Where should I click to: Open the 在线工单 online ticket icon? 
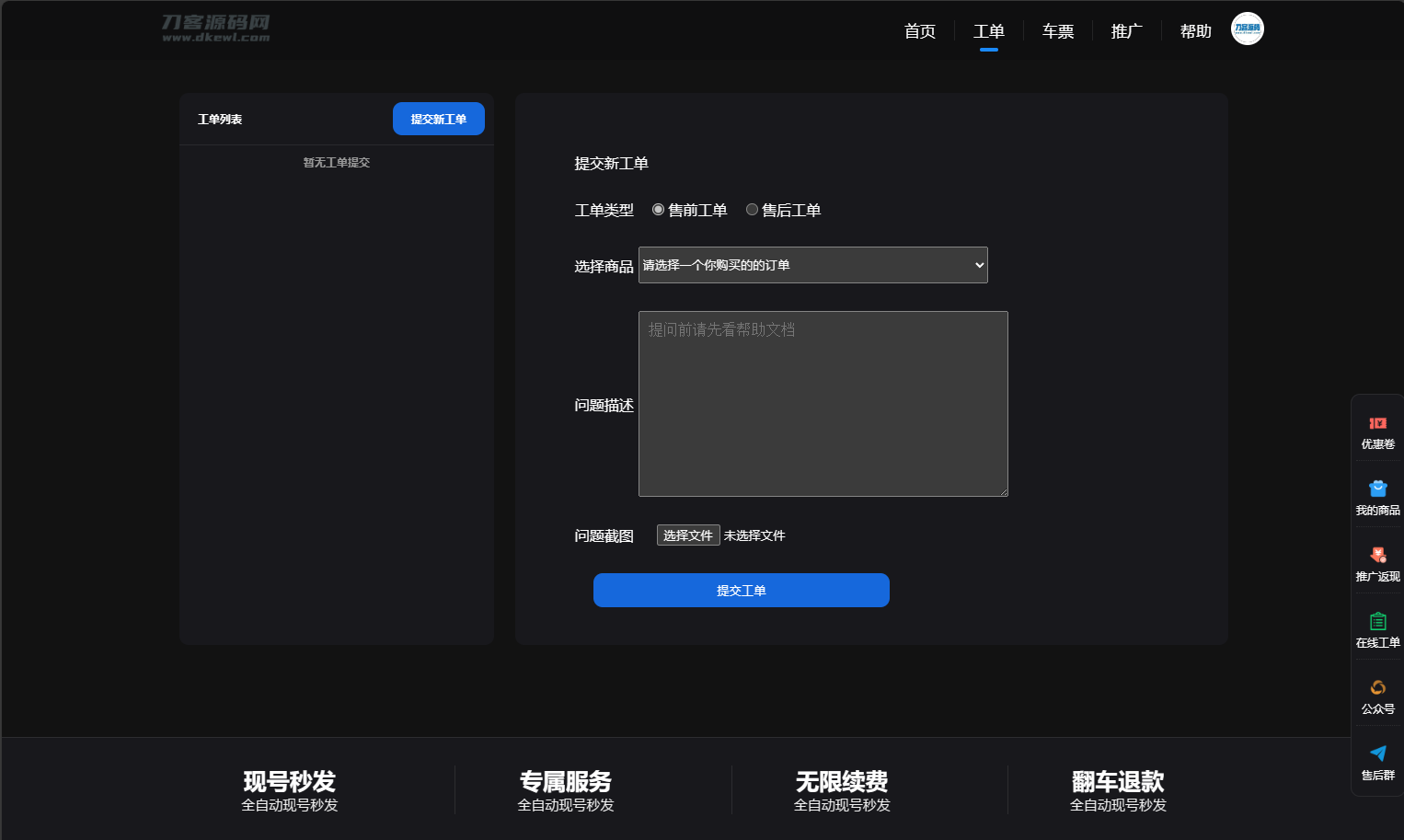(1377, 629)
